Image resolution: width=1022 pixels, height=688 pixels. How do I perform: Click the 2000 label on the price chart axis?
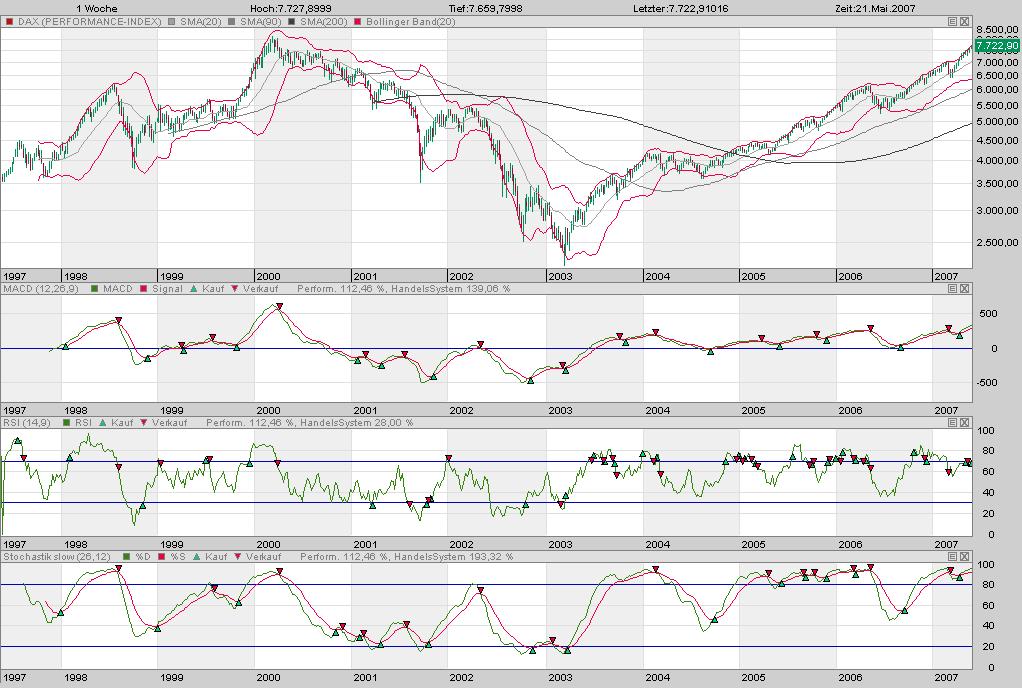pyautogui.click(x=268, y=276)
